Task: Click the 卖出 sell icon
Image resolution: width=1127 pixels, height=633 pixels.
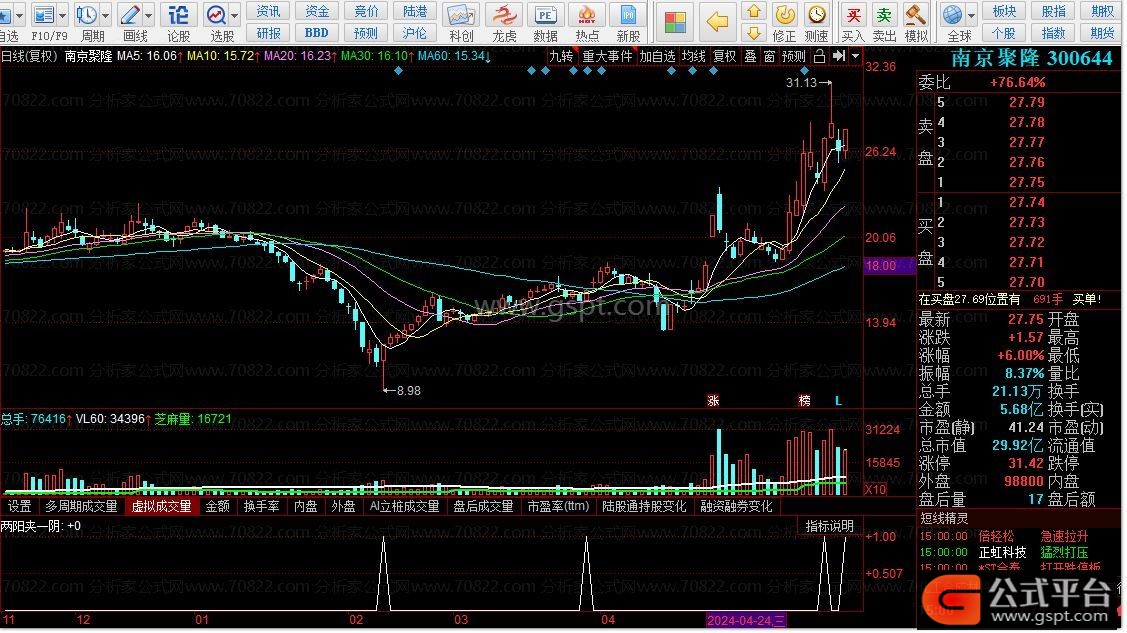Action: [884, 14]
